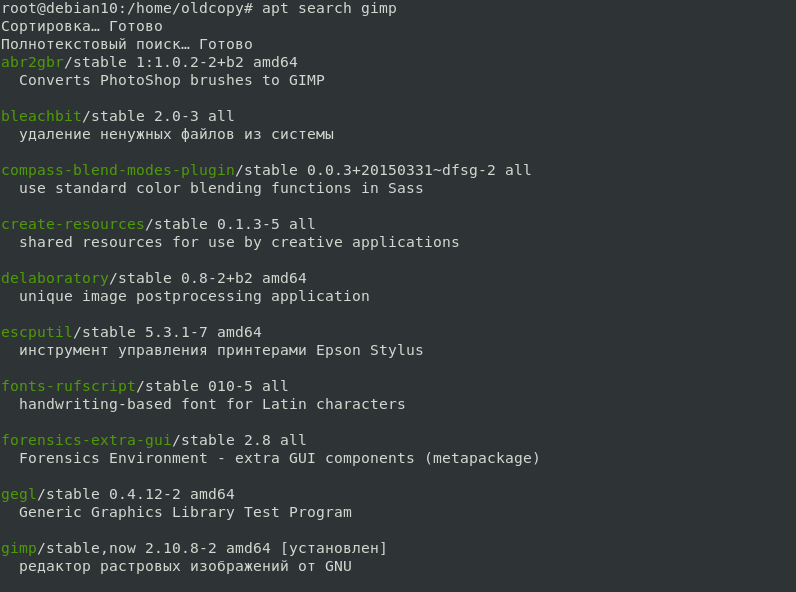This screenshot has height=592, width=796.
Task: Click the green abr2gbr package name
Action: 32,62
